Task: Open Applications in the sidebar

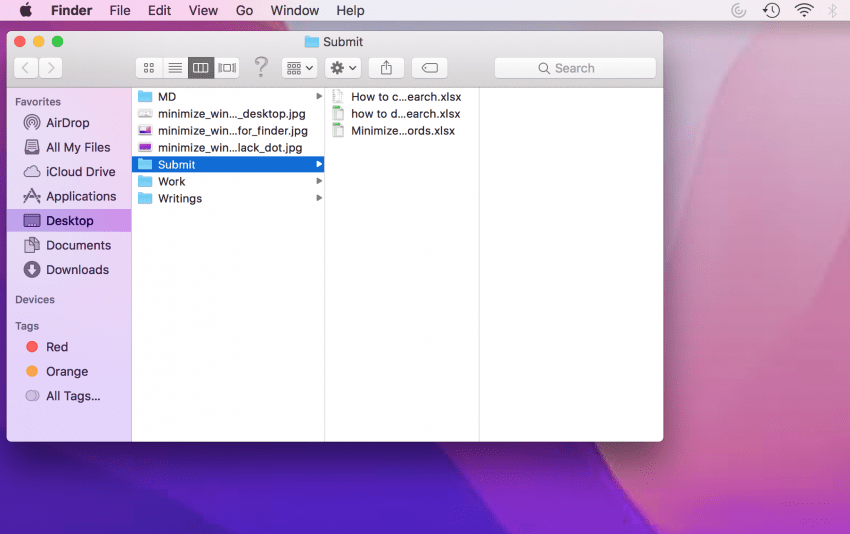Action: click(69, 196)
